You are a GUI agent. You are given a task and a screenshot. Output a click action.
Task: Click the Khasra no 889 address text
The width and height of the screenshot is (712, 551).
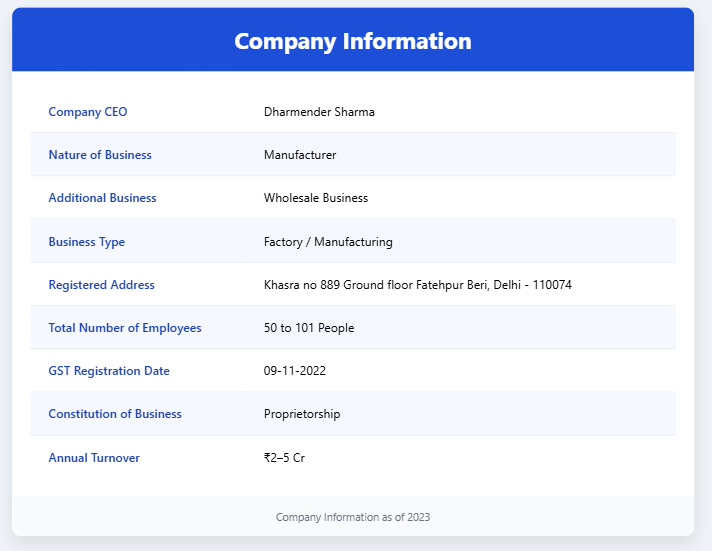click(x=417, y=285)
